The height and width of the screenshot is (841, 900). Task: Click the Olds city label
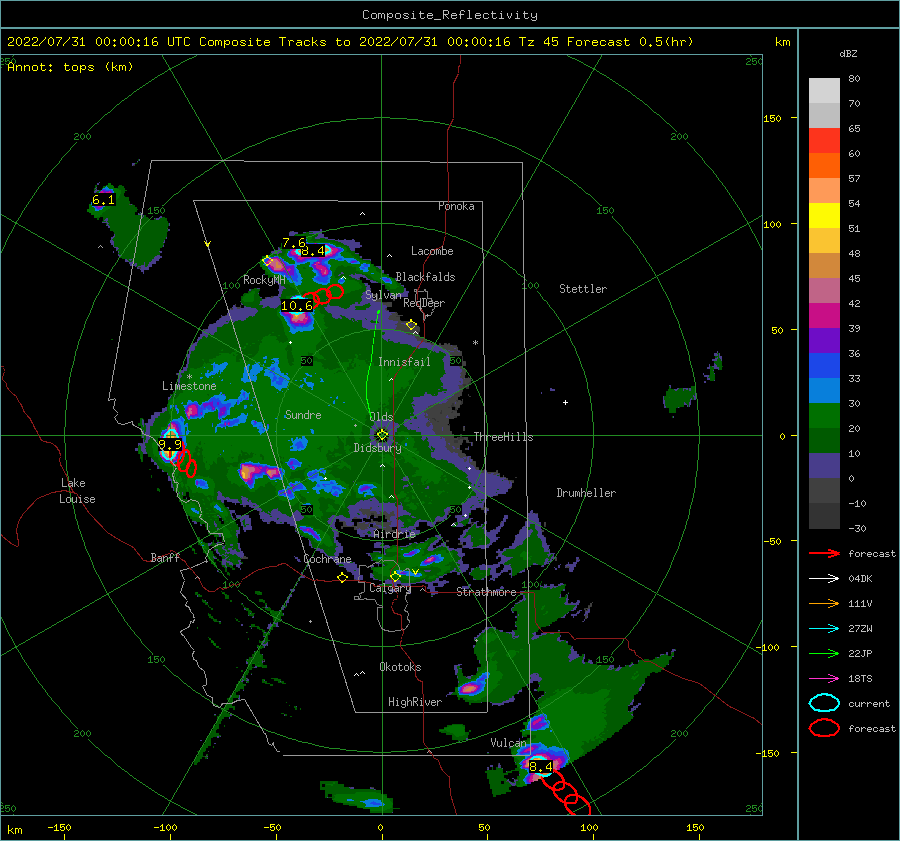click(381, 417)
